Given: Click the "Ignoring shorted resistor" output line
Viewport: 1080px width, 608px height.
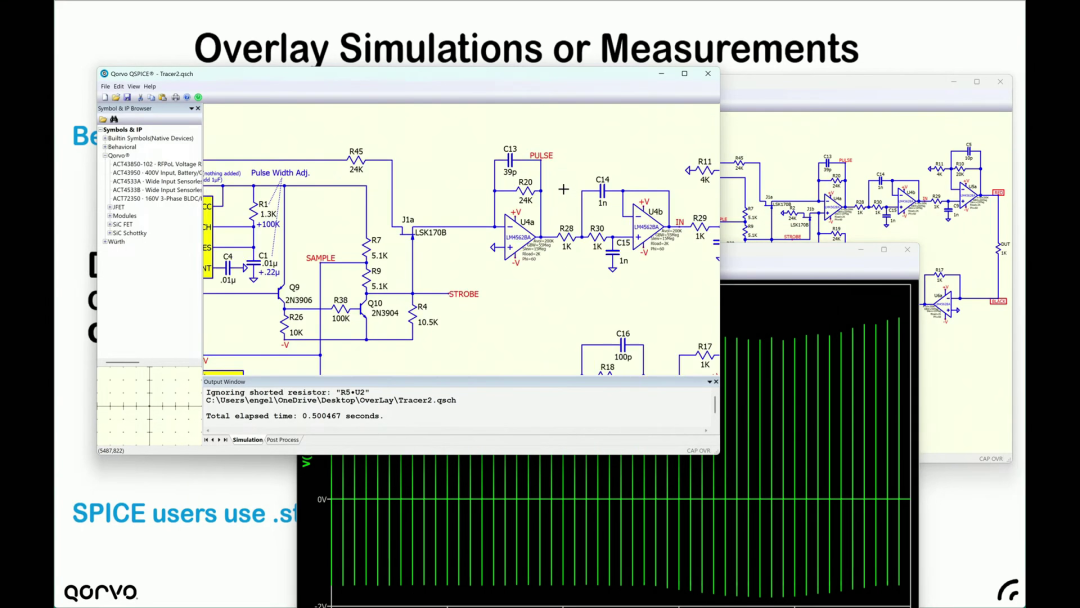Looking at the screenshot, I should click(x=287, y=392).
